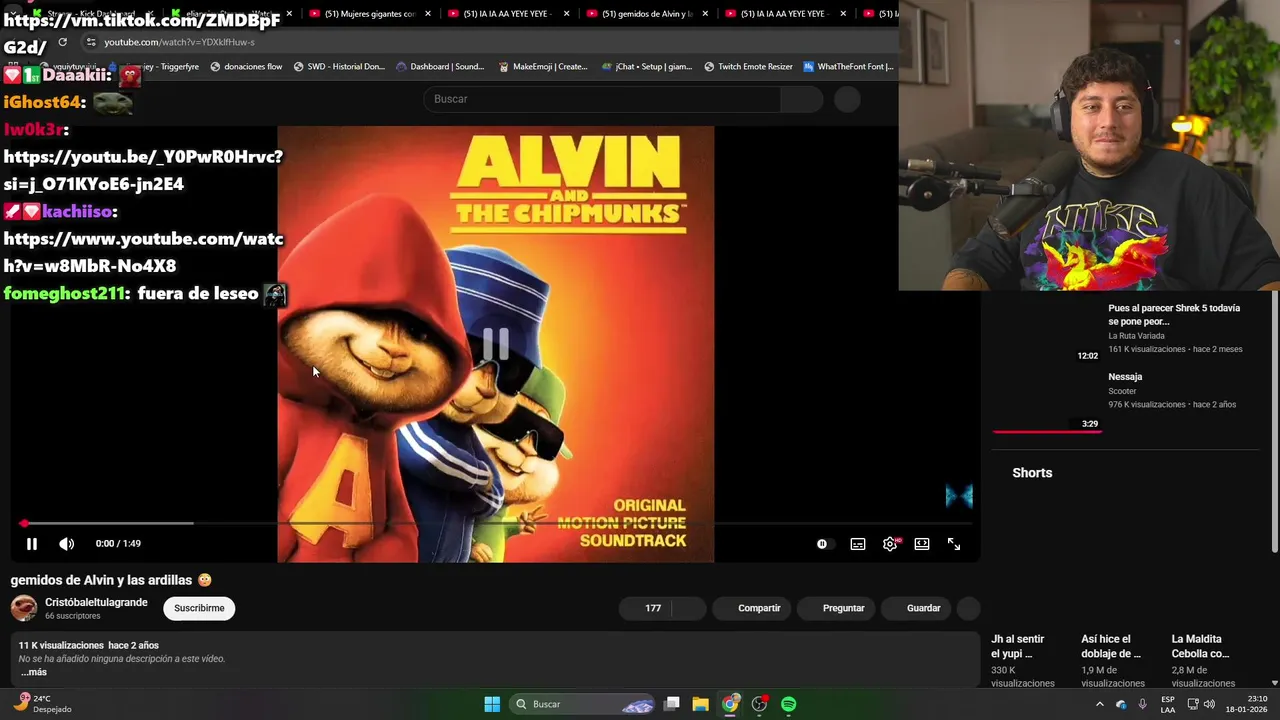Open the jChat • Setup bookmark
This screenshot has width=1280, height=720.
(647, 67)
